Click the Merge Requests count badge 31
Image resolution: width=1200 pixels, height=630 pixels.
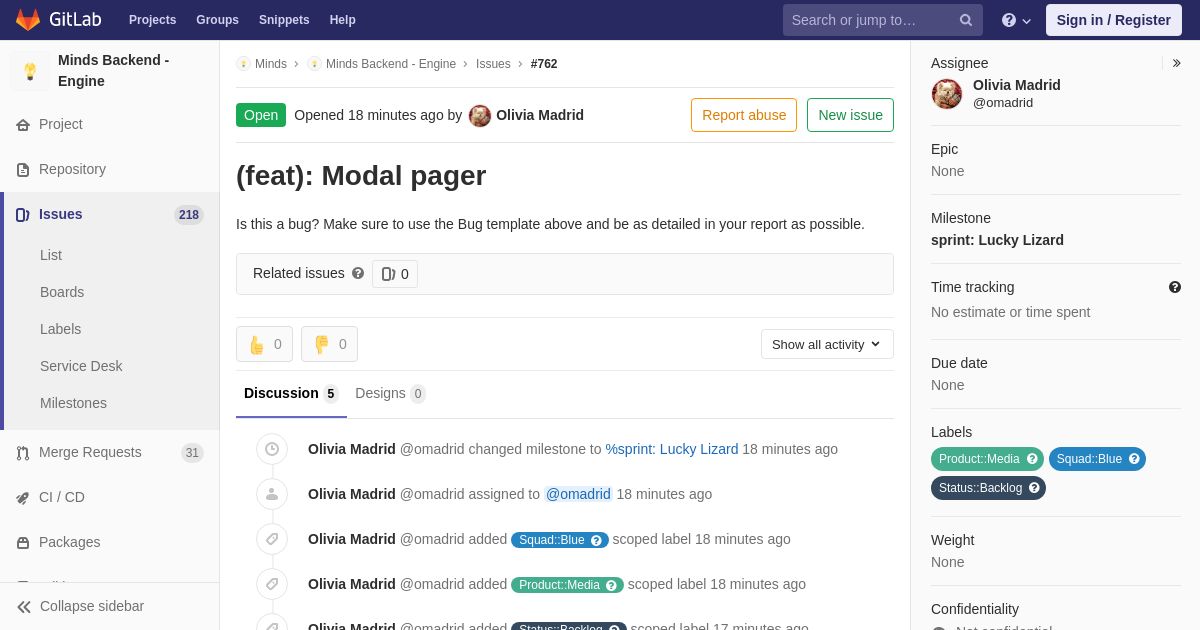click(192, 453)
